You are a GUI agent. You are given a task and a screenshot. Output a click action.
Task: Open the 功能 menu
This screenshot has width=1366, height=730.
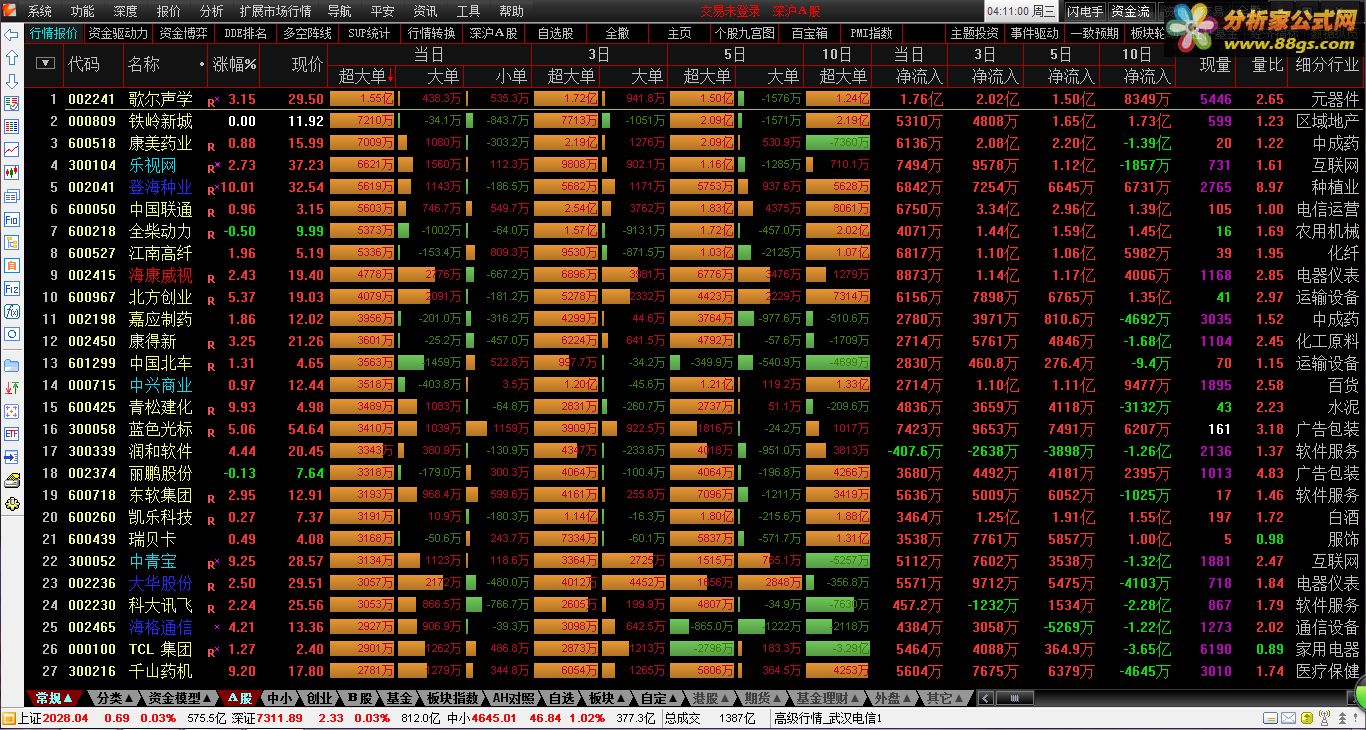pyautogui.click(x=83, y=11)
